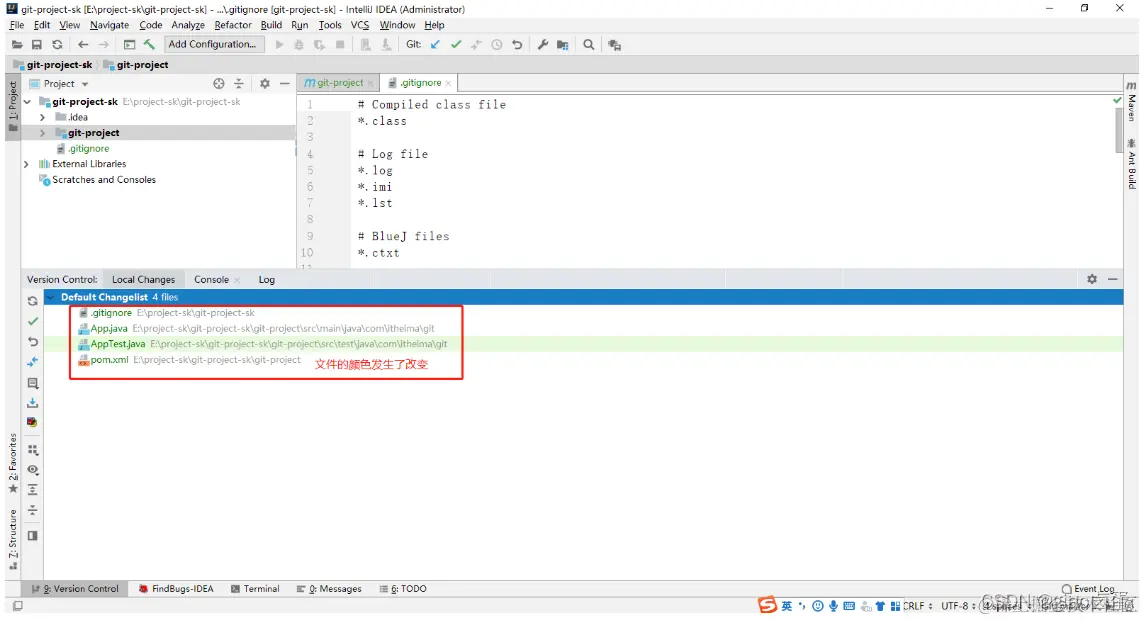
Task: Open the Project panel gear settings
Action: 265,84
